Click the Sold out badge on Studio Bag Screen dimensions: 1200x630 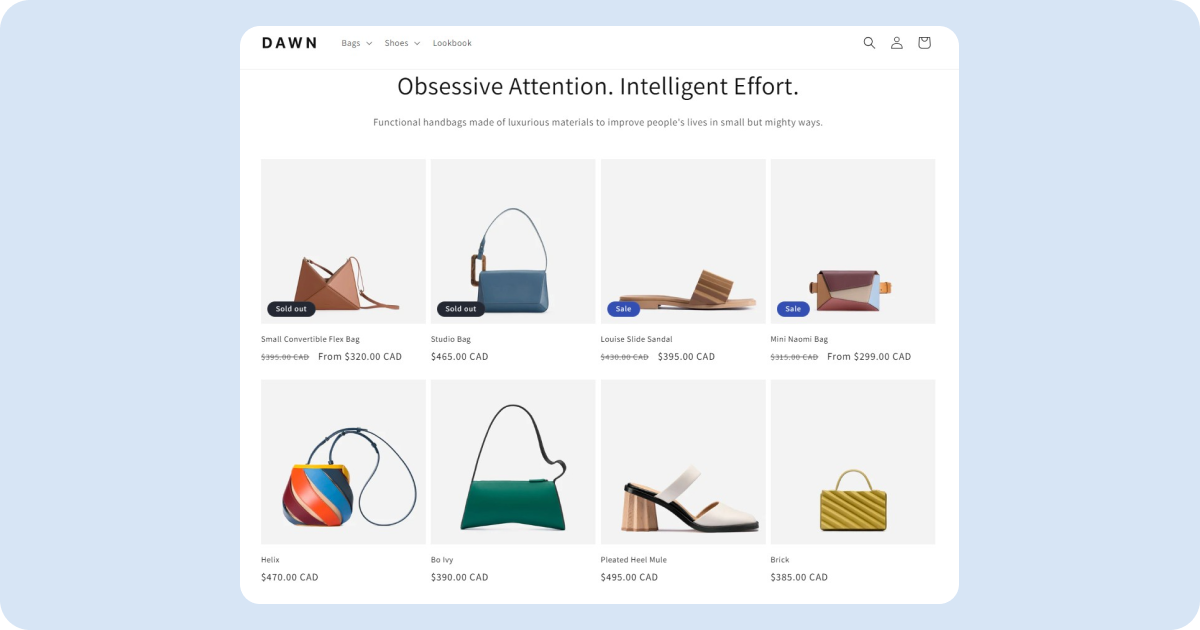coord(460,308)
